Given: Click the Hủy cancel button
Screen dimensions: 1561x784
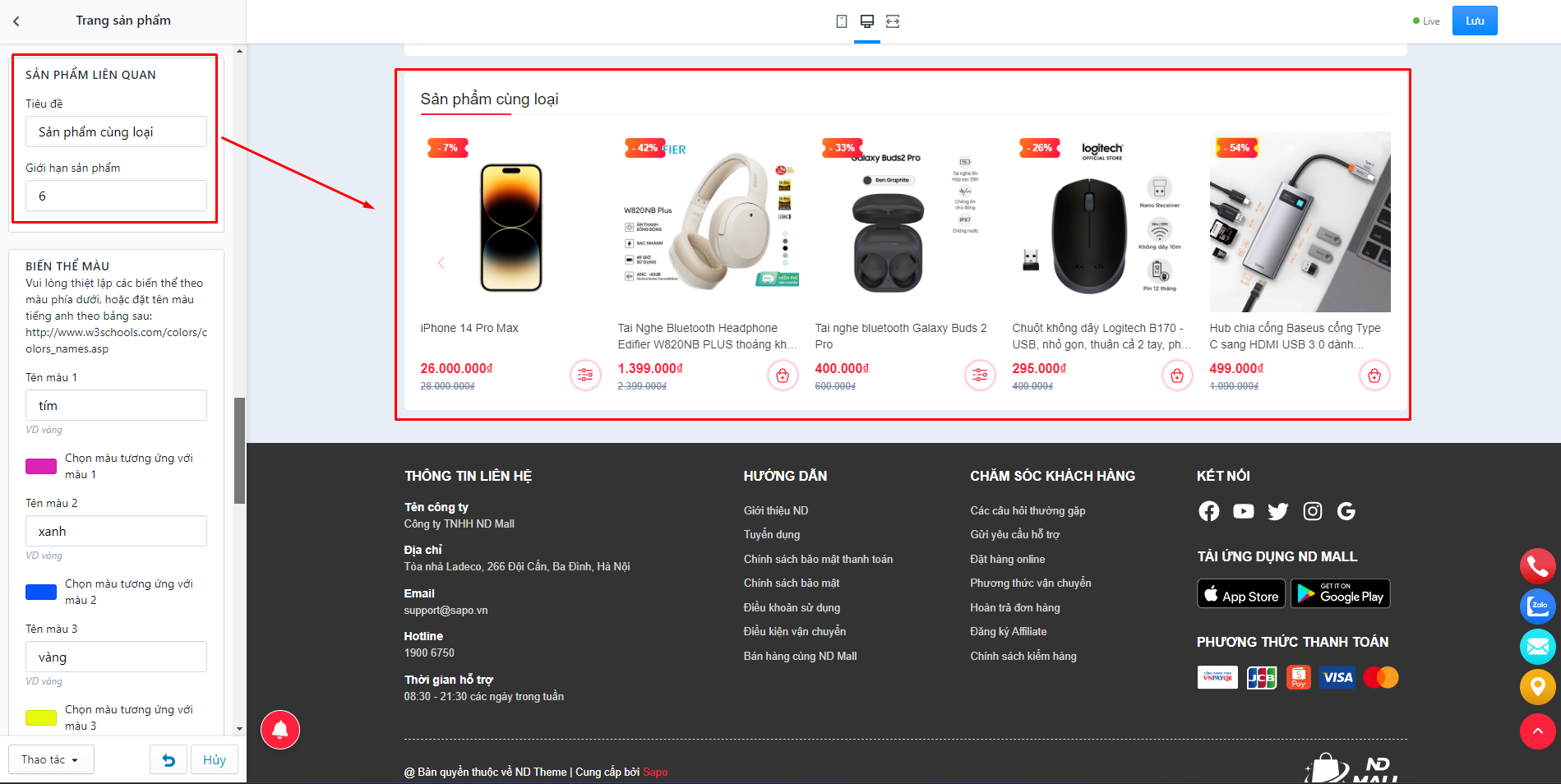Looking at the screenshot, I should pyautogui.click(x=215, y=760).
